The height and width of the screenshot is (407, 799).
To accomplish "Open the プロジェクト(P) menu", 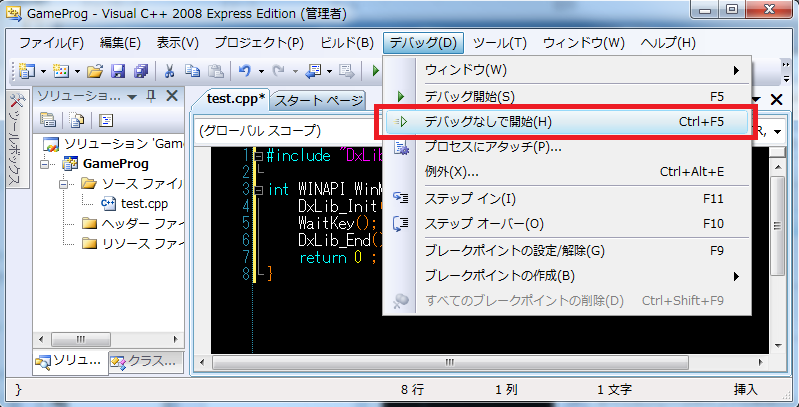I will (x=259, y=43).
